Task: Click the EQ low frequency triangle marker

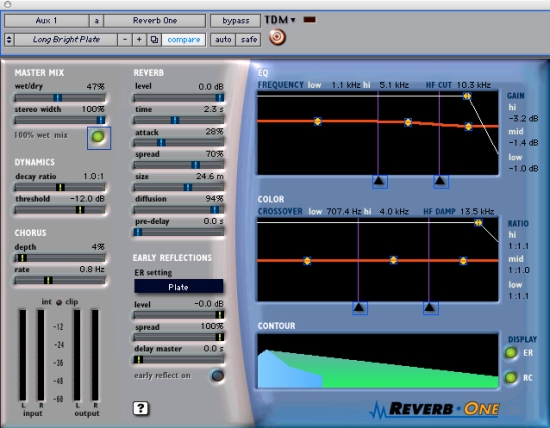Action: tap(379, 181)
